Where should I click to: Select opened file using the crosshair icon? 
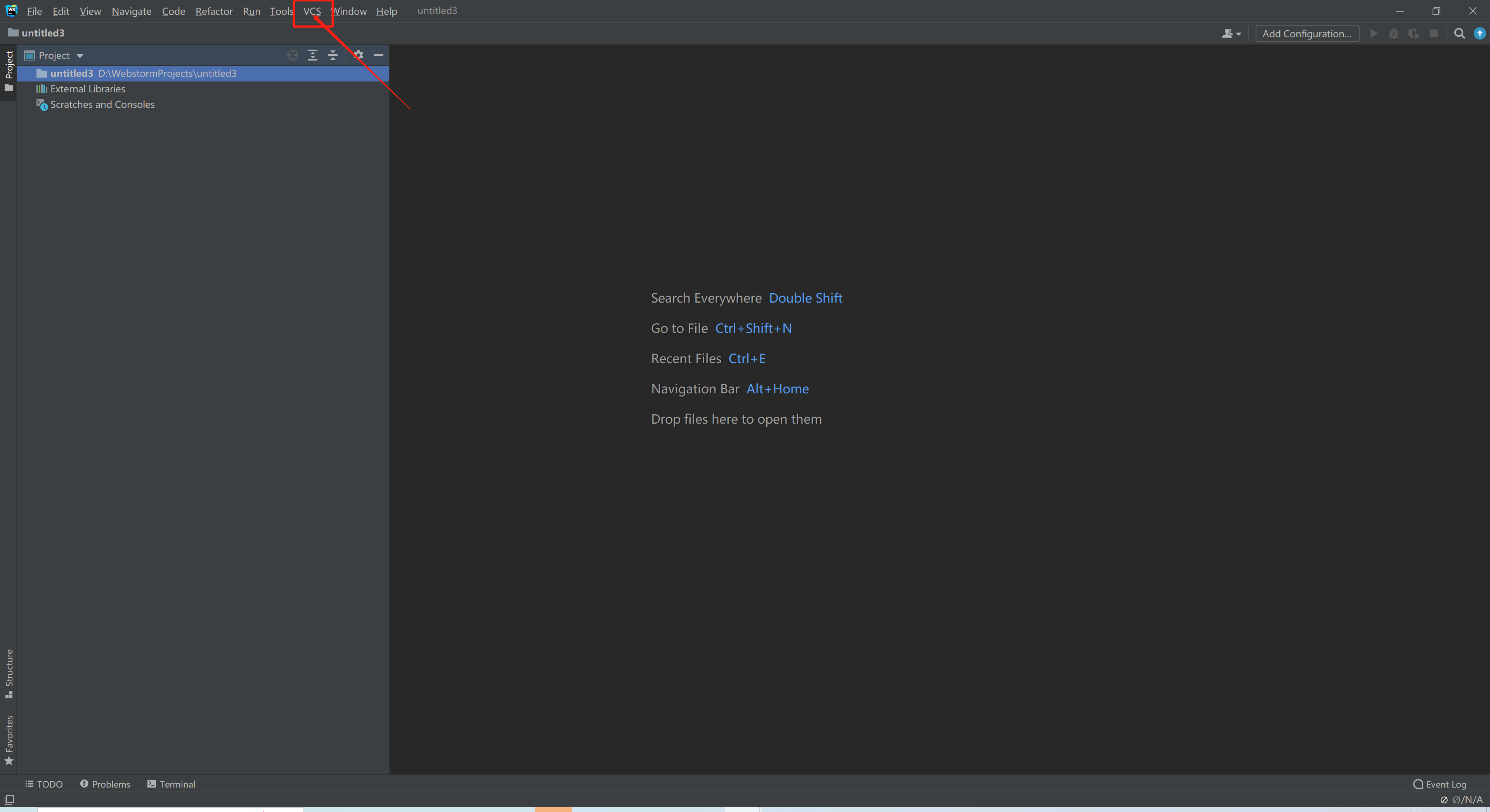[x=293, y=55]
